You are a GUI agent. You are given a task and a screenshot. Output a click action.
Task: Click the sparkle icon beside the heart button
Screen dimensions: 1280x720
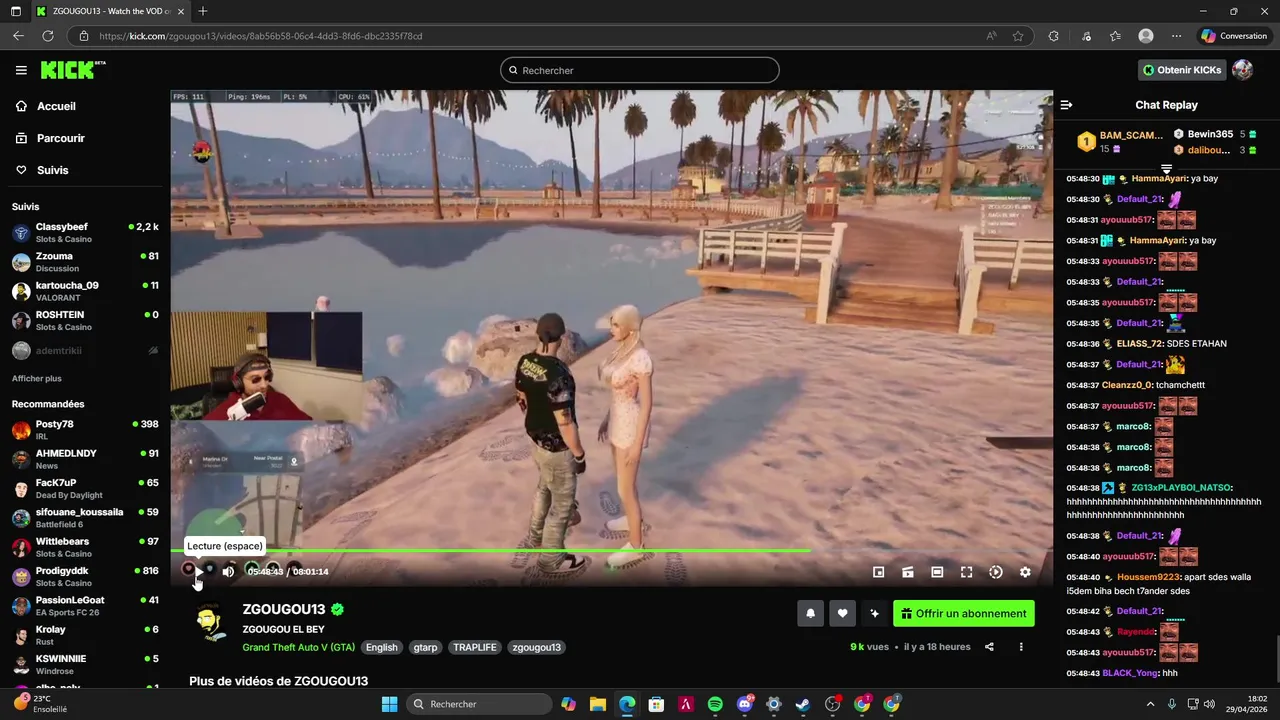(x=875, y=614)
